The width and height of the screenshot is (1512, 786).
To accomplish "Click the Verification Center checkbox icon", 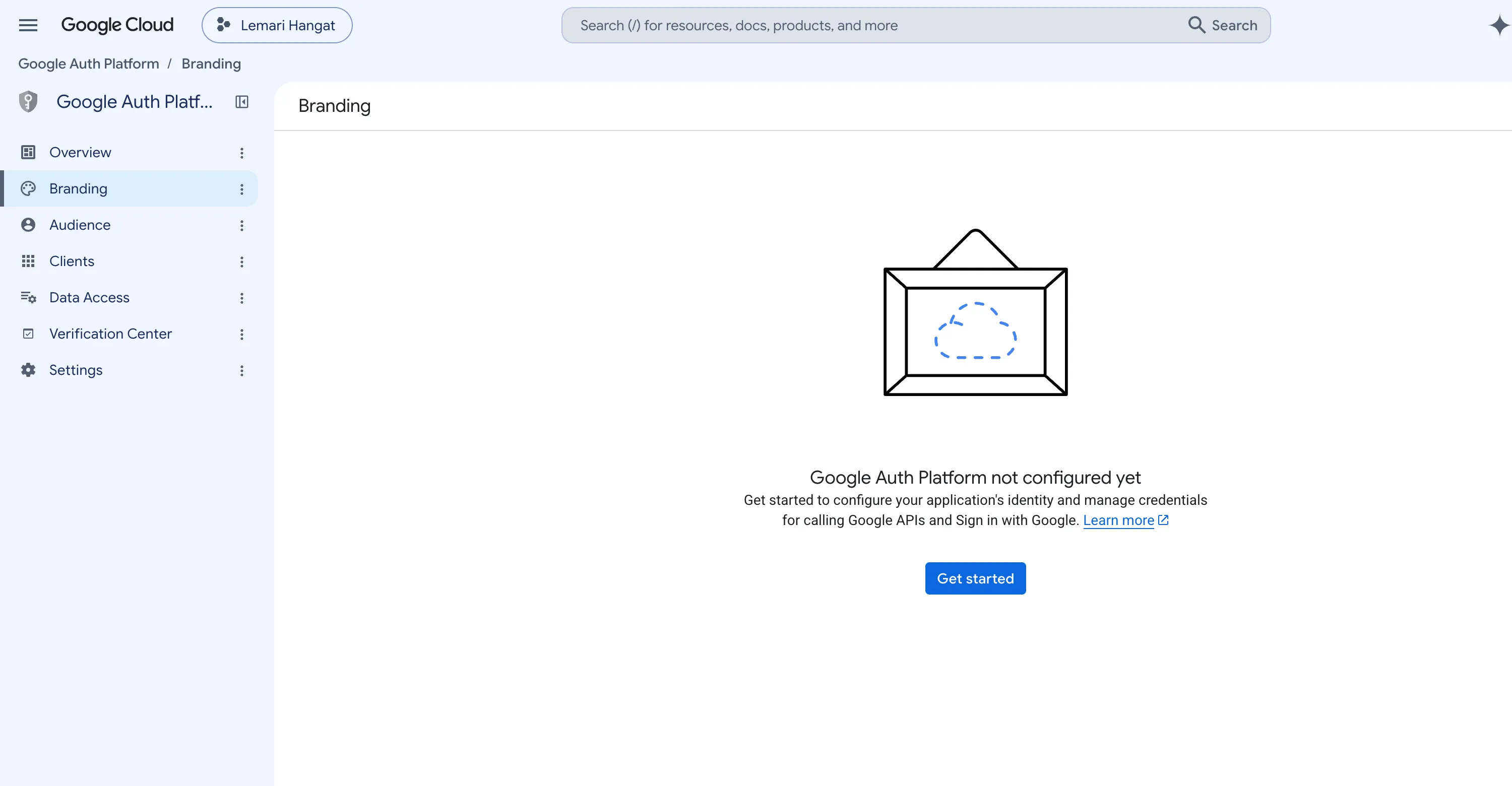I will 28,335.
